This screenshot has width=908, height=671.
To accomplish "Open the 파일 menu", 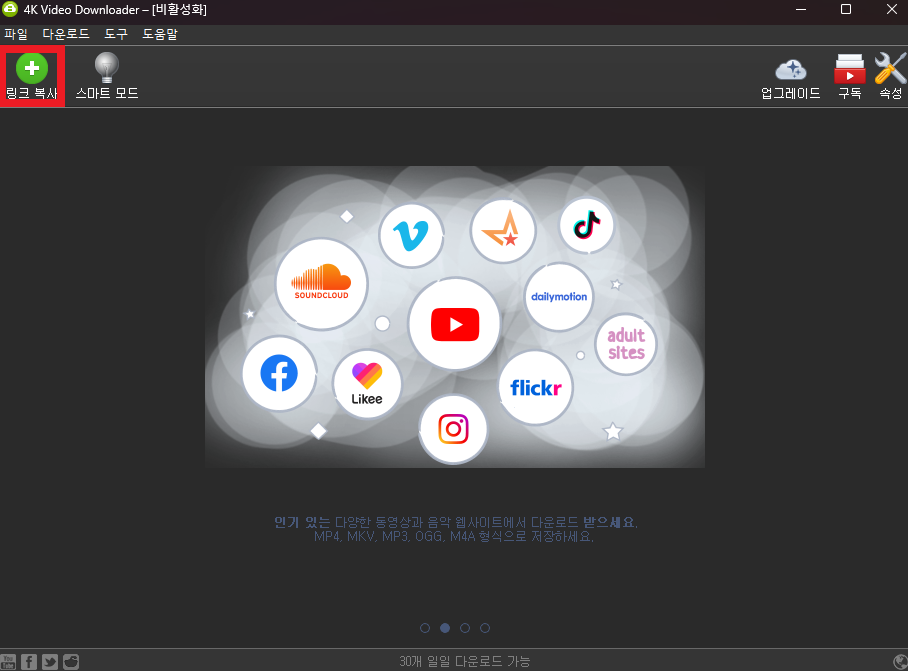I will (x=16, y=34).
